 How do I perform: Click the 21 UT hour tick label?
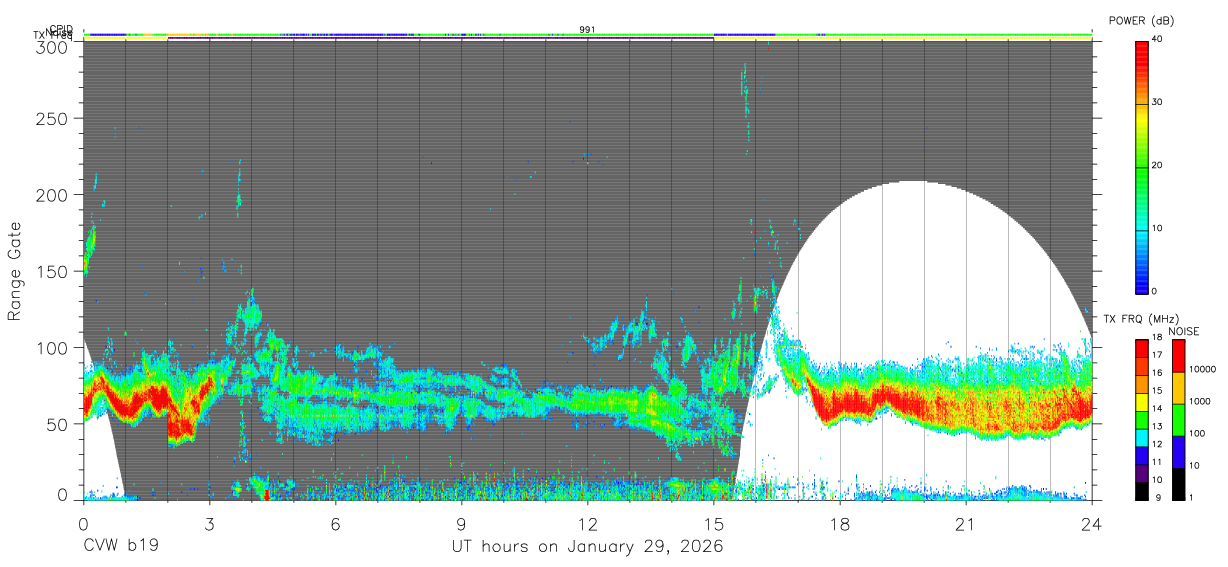click(966, 523)
